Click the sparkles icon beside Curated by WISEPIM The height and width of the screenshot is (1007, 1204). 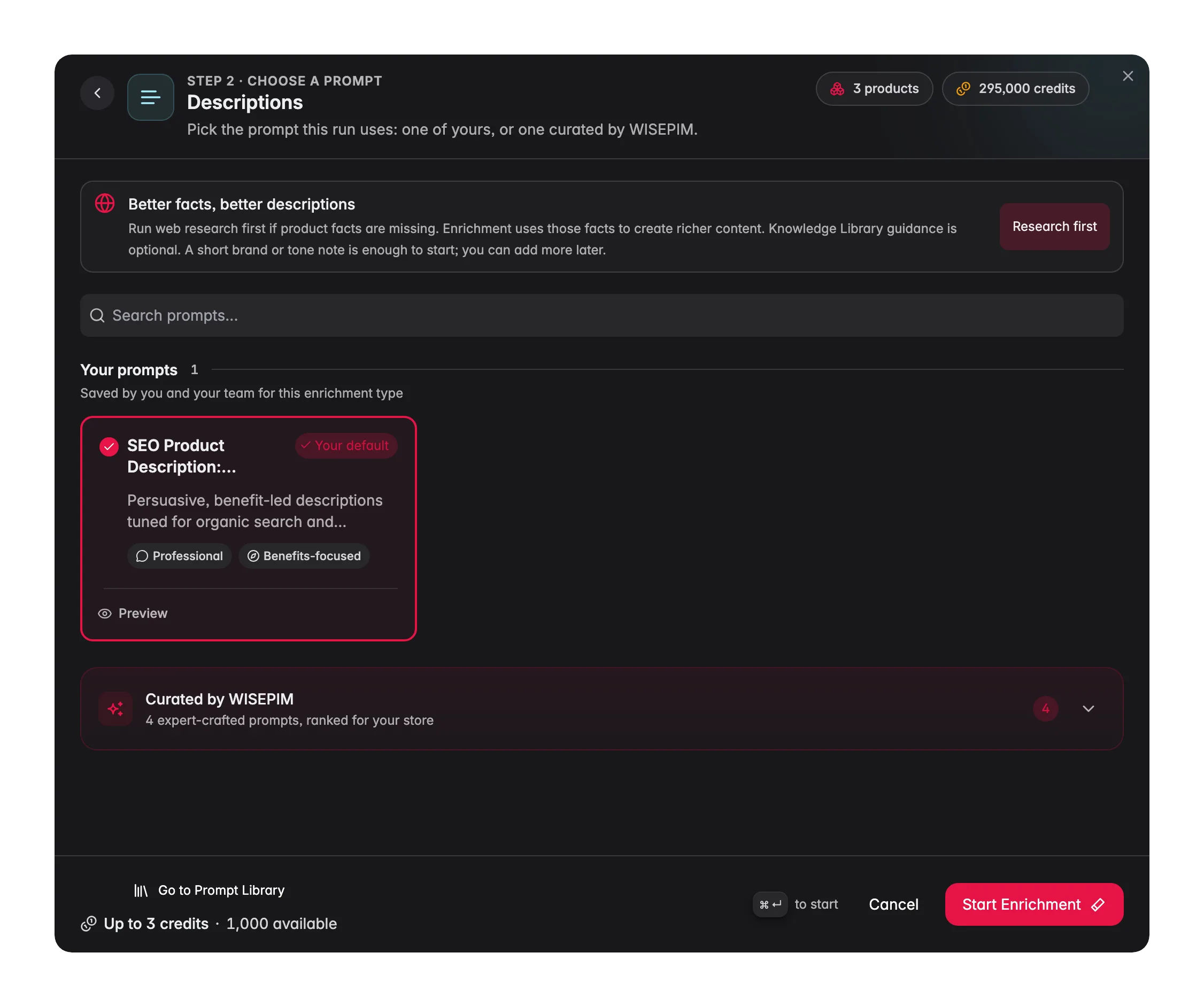pyautogui.click(x=116, y=708)
